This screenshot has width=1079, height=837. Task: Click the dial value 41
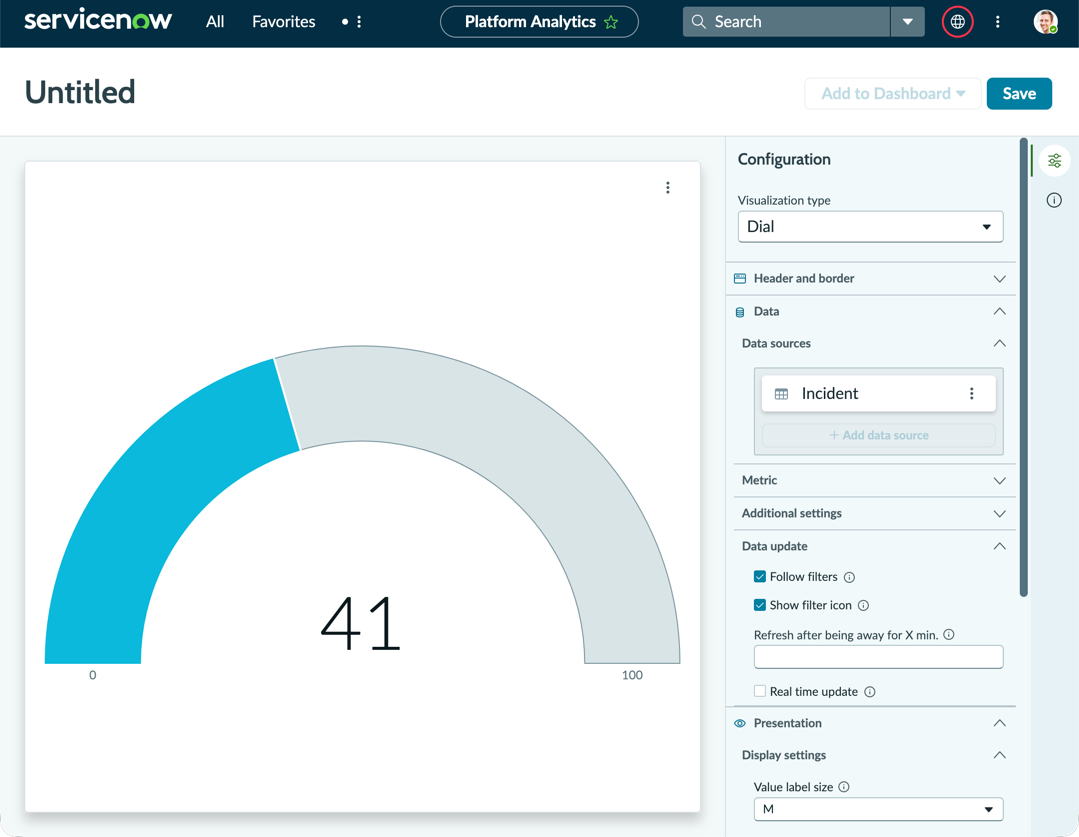point(361,623)
